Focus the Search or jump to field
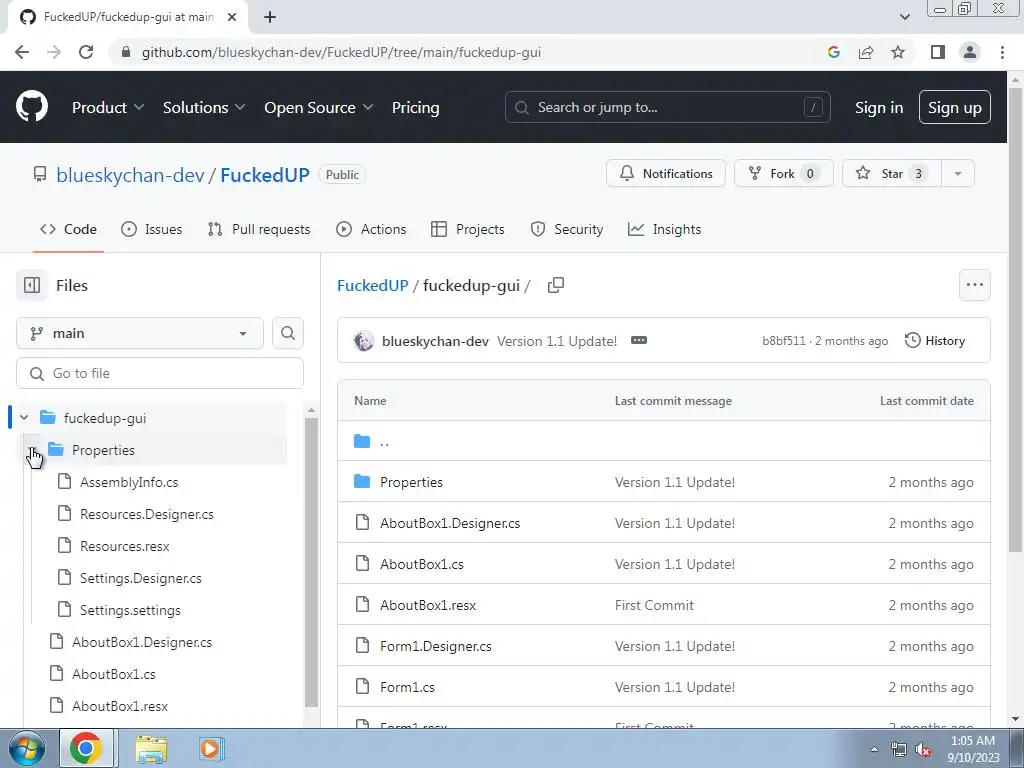 pyautogui.click(x=667, y=107)
